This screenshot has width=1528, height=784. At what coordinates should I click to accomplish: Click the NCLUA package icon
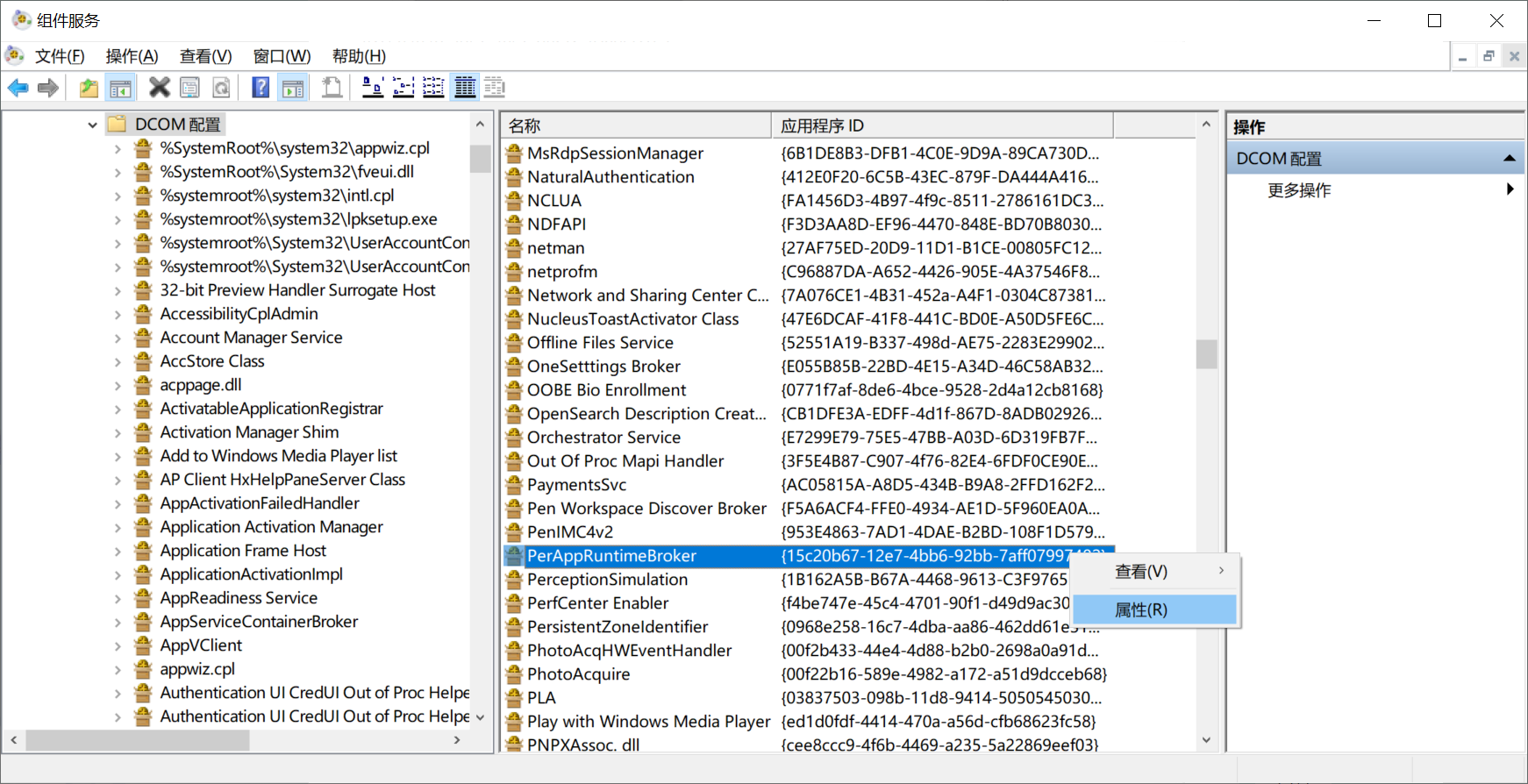pyautogui.click(x=514, y=200)
